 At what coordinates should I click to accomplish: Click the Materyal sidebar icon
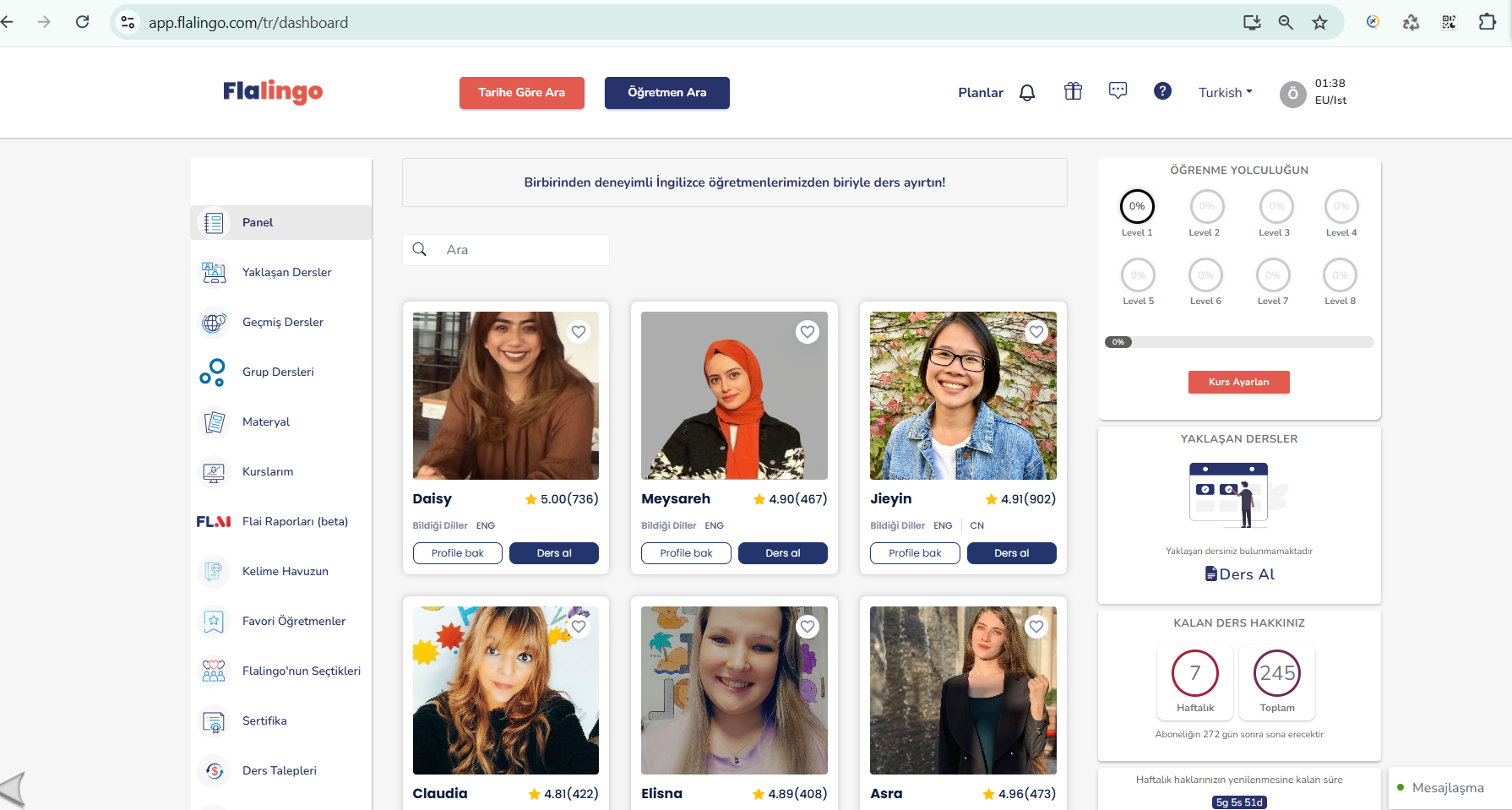click(214, 421)
